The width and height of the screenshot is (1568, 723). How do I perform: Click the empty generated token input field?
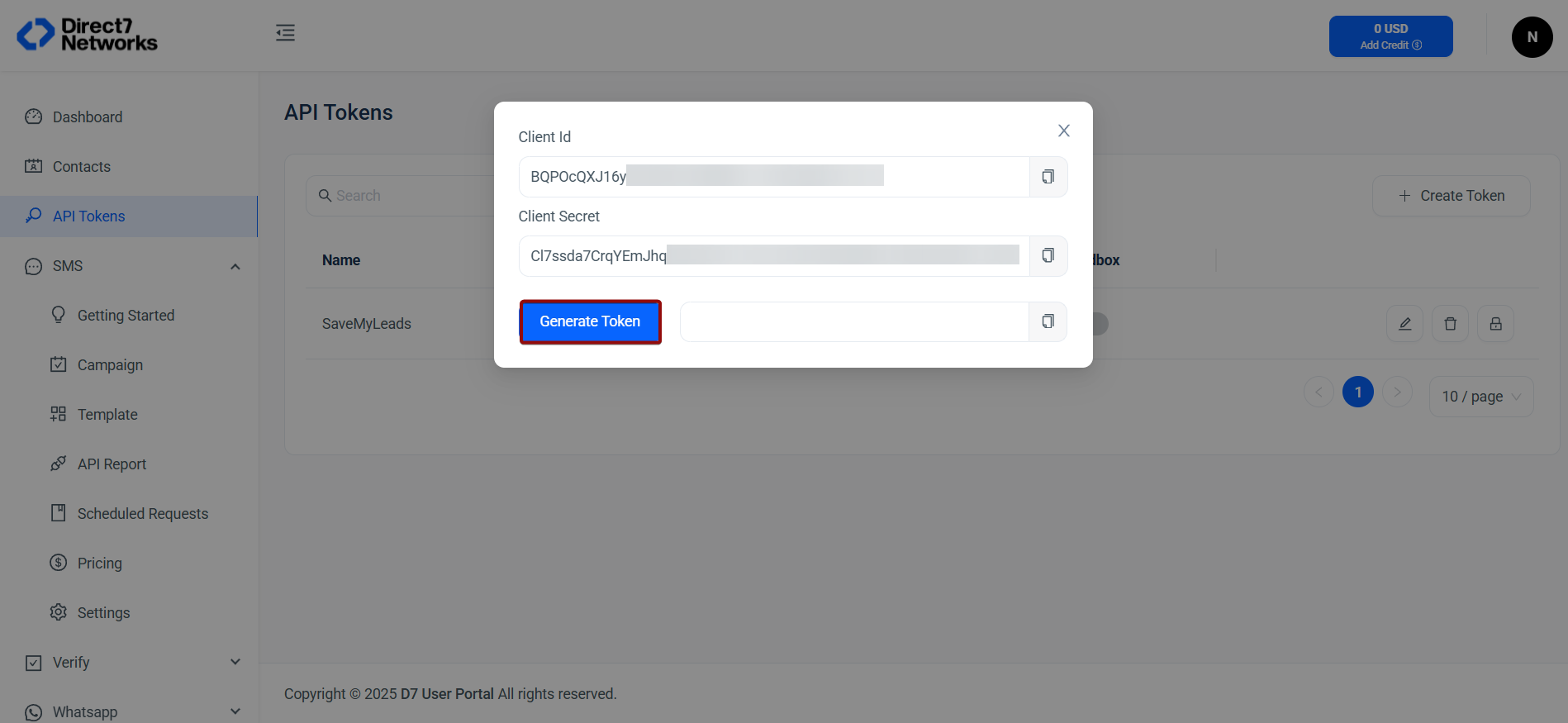[853, 321]
